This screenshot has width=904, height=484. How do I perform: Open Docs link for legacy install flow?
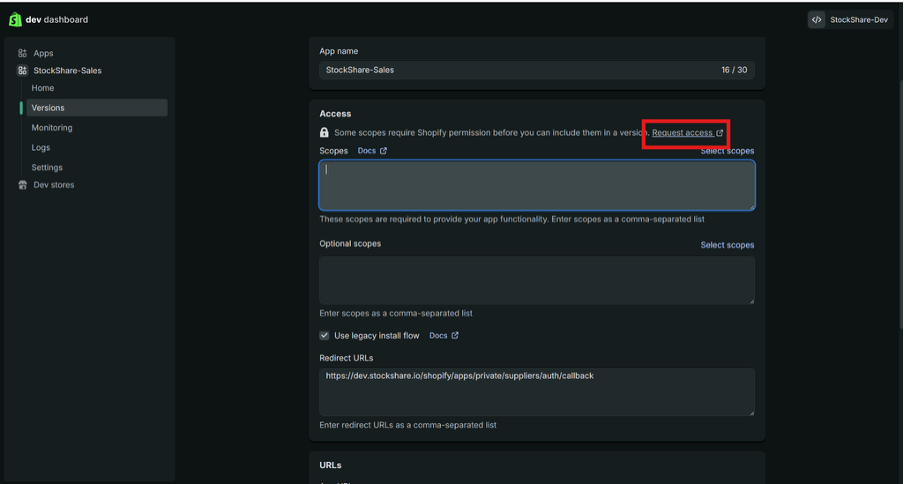[438, 335]
